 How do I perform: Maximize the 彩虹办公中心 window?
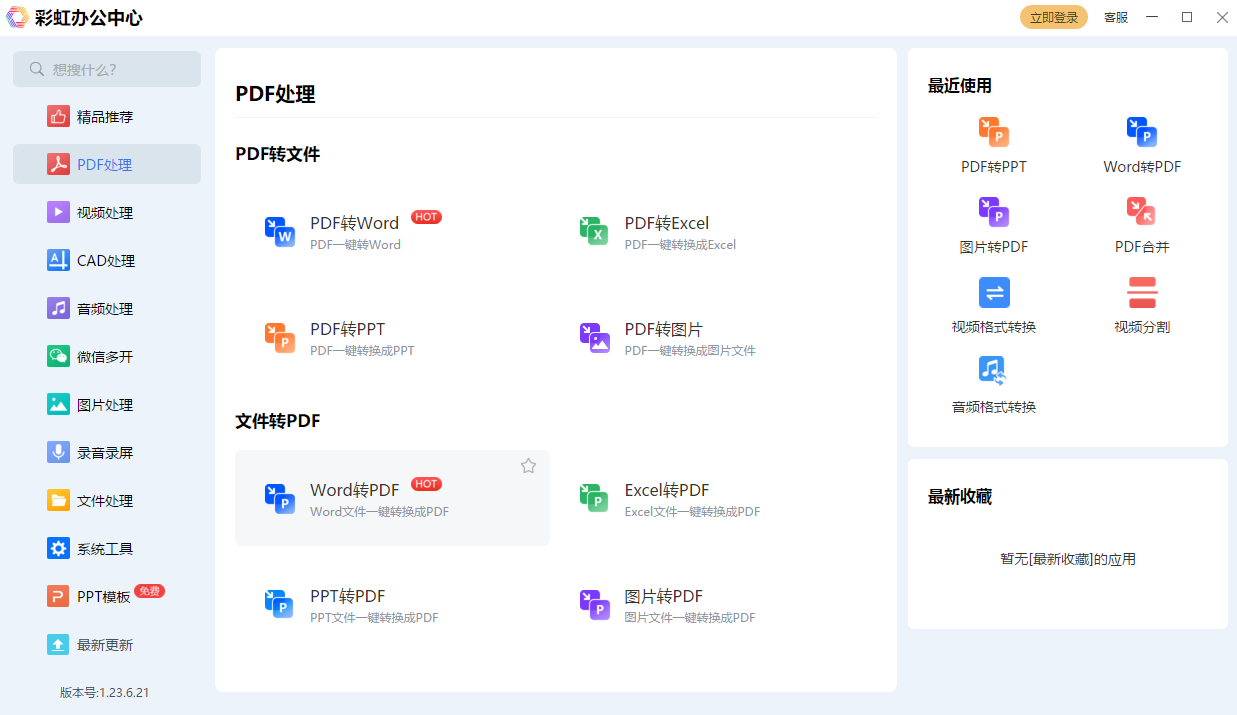point(1187,17)
